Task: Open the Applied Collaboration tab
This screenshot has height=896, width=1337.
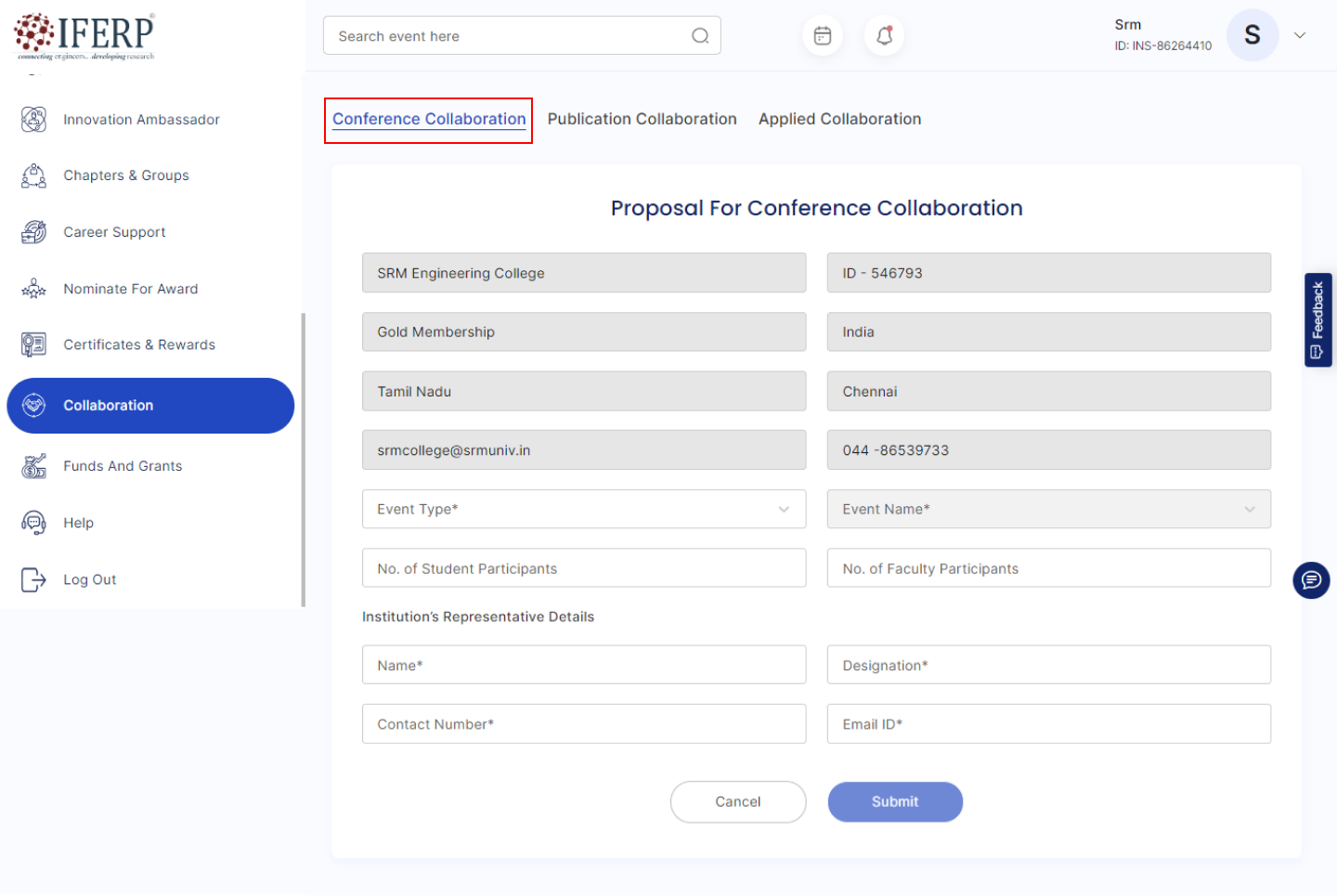Action: (839, 119)
